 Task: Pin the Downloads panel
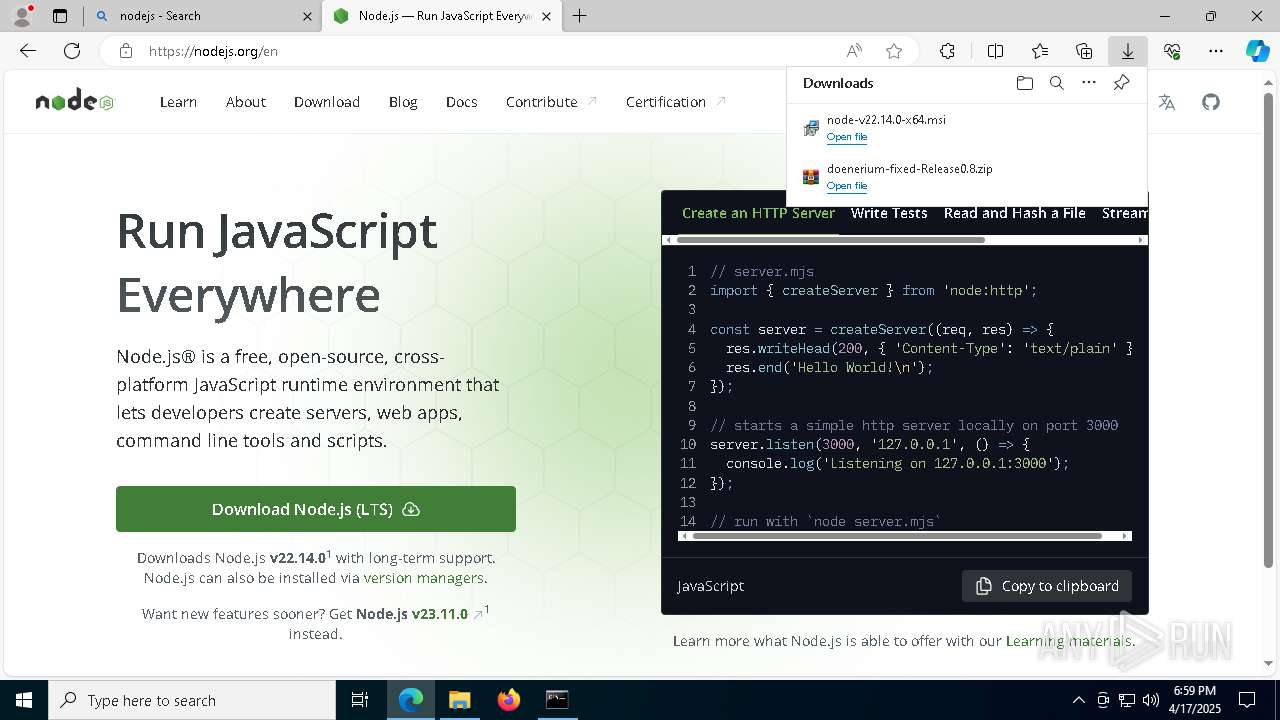1121,83
